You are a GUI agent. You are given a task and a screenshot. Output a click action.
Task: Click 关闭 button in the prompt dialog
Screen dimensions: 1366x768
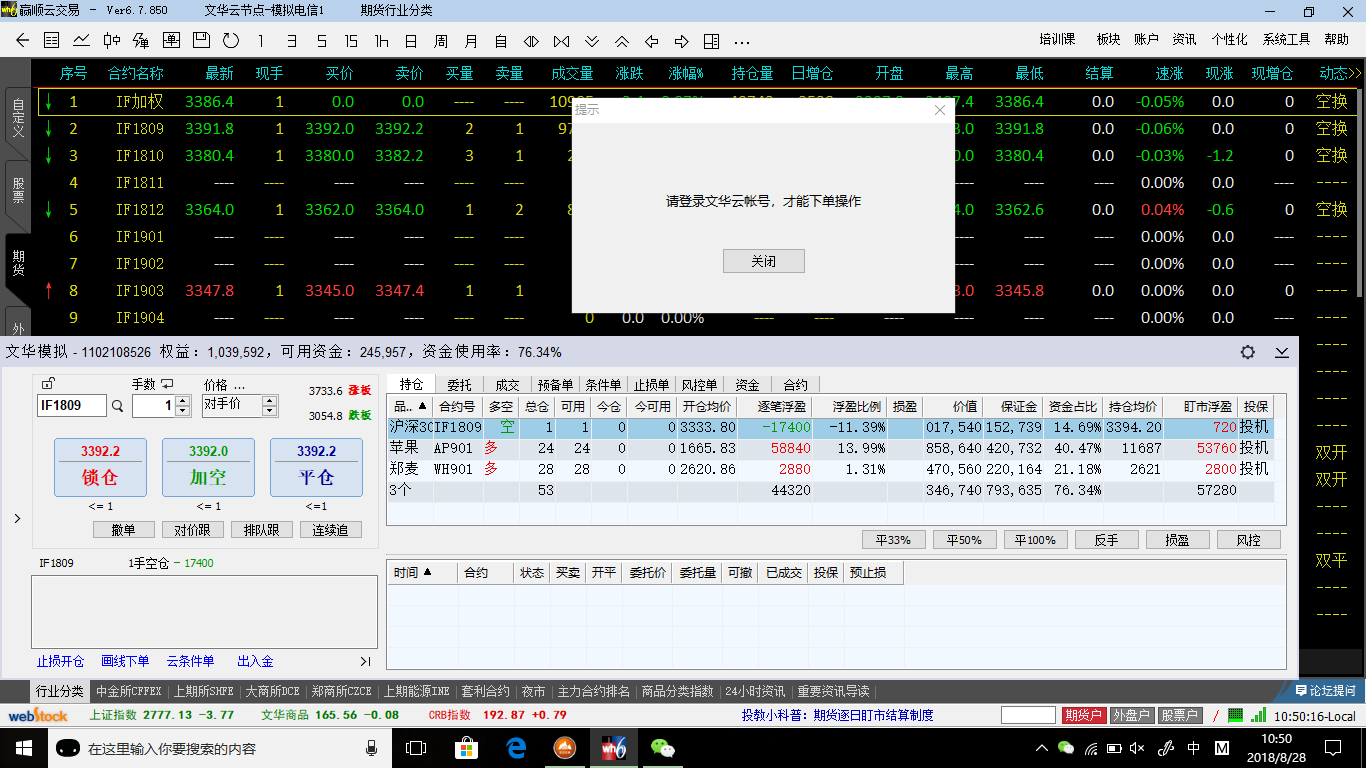pos(763,261)
